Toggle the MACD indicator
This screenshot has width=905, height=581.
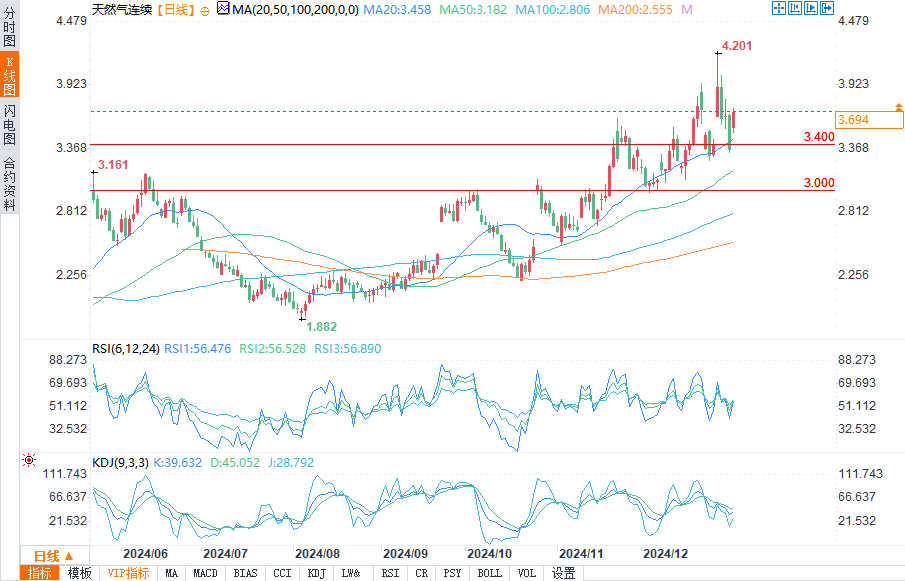click(205, 573)
